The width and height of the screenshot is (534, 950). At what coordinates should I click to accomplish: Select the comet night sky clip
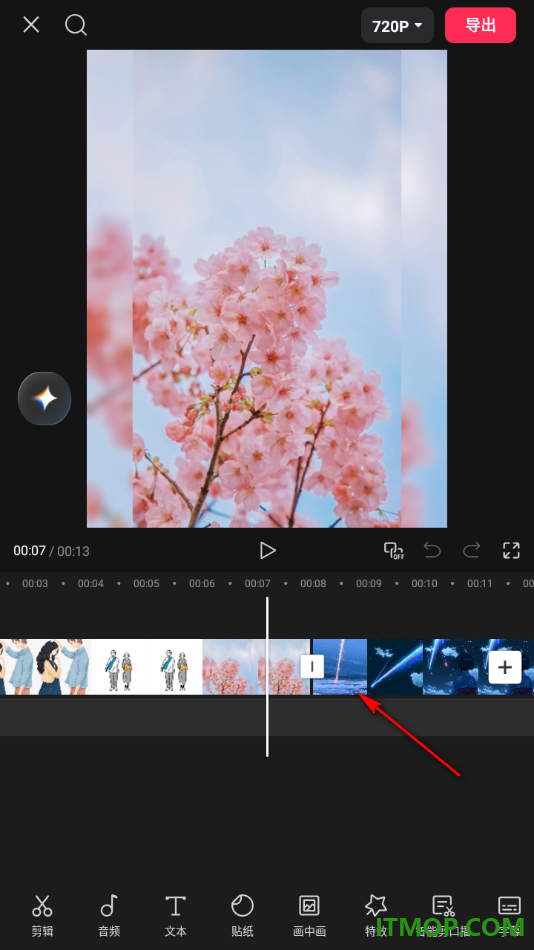[395, 667]
